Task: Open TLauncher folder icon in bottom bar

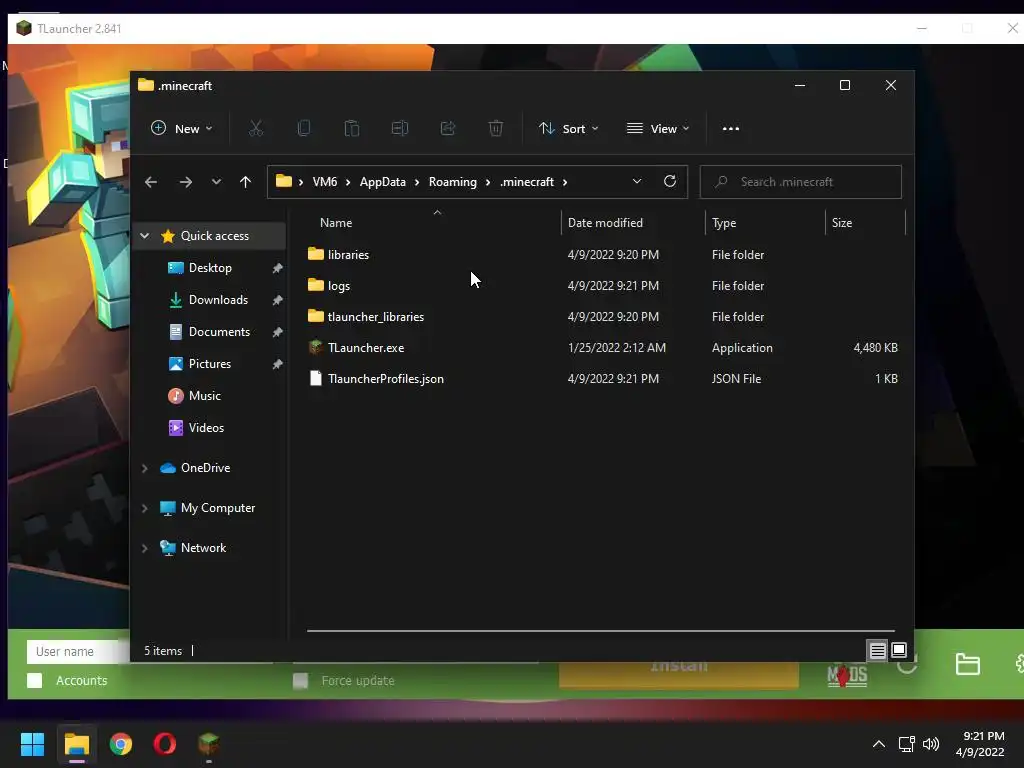Action: point(967,664)
